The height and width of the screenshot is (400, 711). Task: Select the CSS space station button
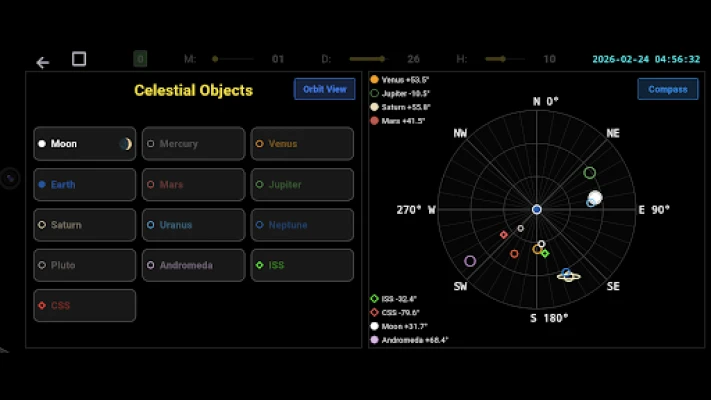(85, 306)
